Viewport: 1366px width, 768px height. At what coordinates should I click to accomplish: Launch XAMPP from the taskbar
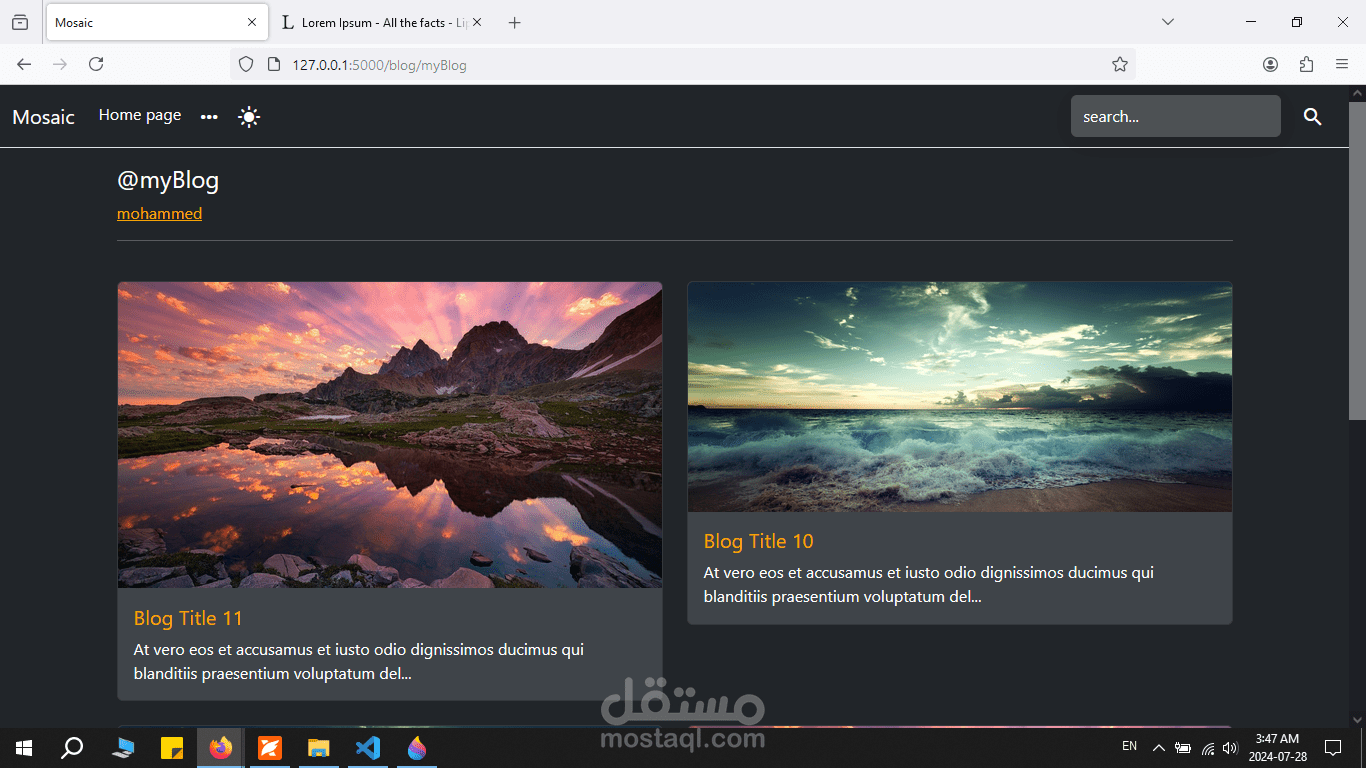coord(270,747)
